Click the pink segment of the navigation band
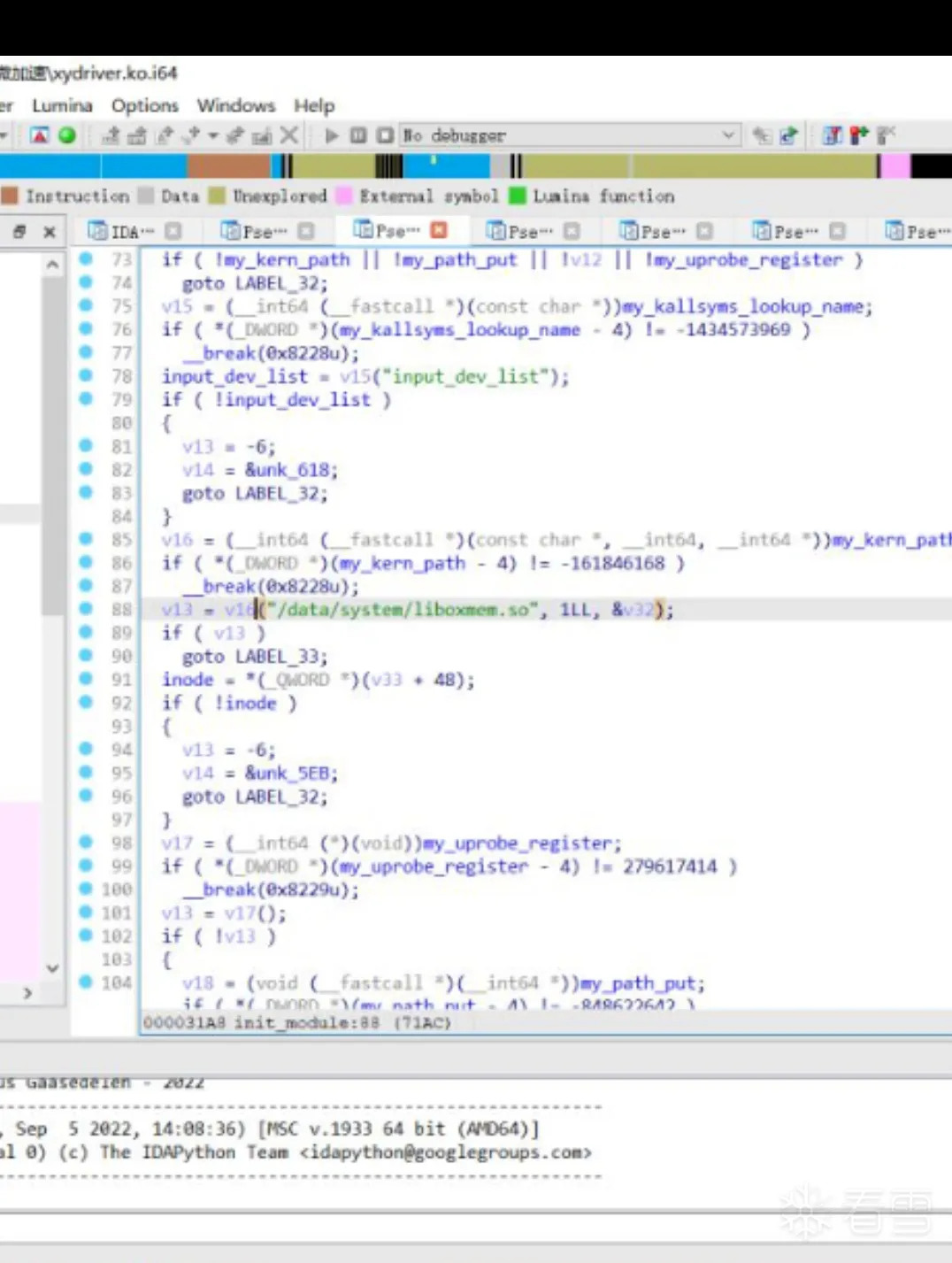The height and width of the screenshot is (1263, 952). point(895,166)
